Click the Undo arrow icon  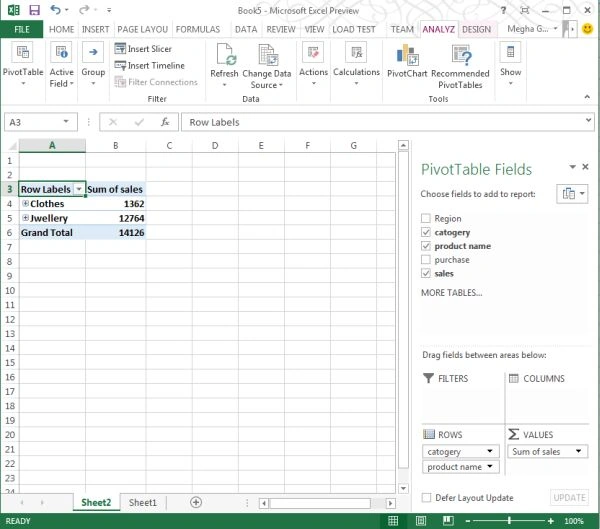[x=55, y=10]
